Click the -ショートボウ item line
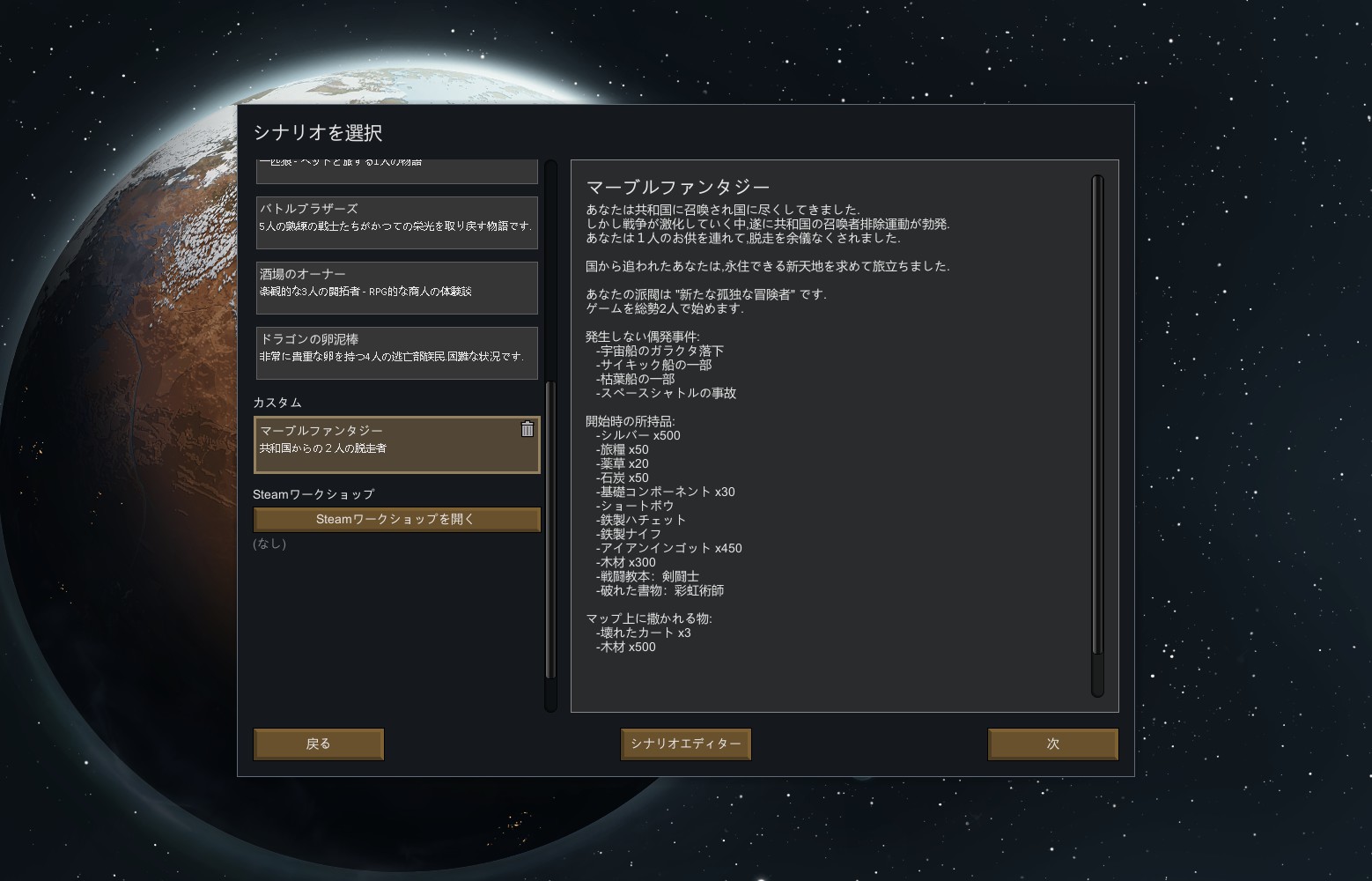The image size is (1372, 881). tap(635, 506)
